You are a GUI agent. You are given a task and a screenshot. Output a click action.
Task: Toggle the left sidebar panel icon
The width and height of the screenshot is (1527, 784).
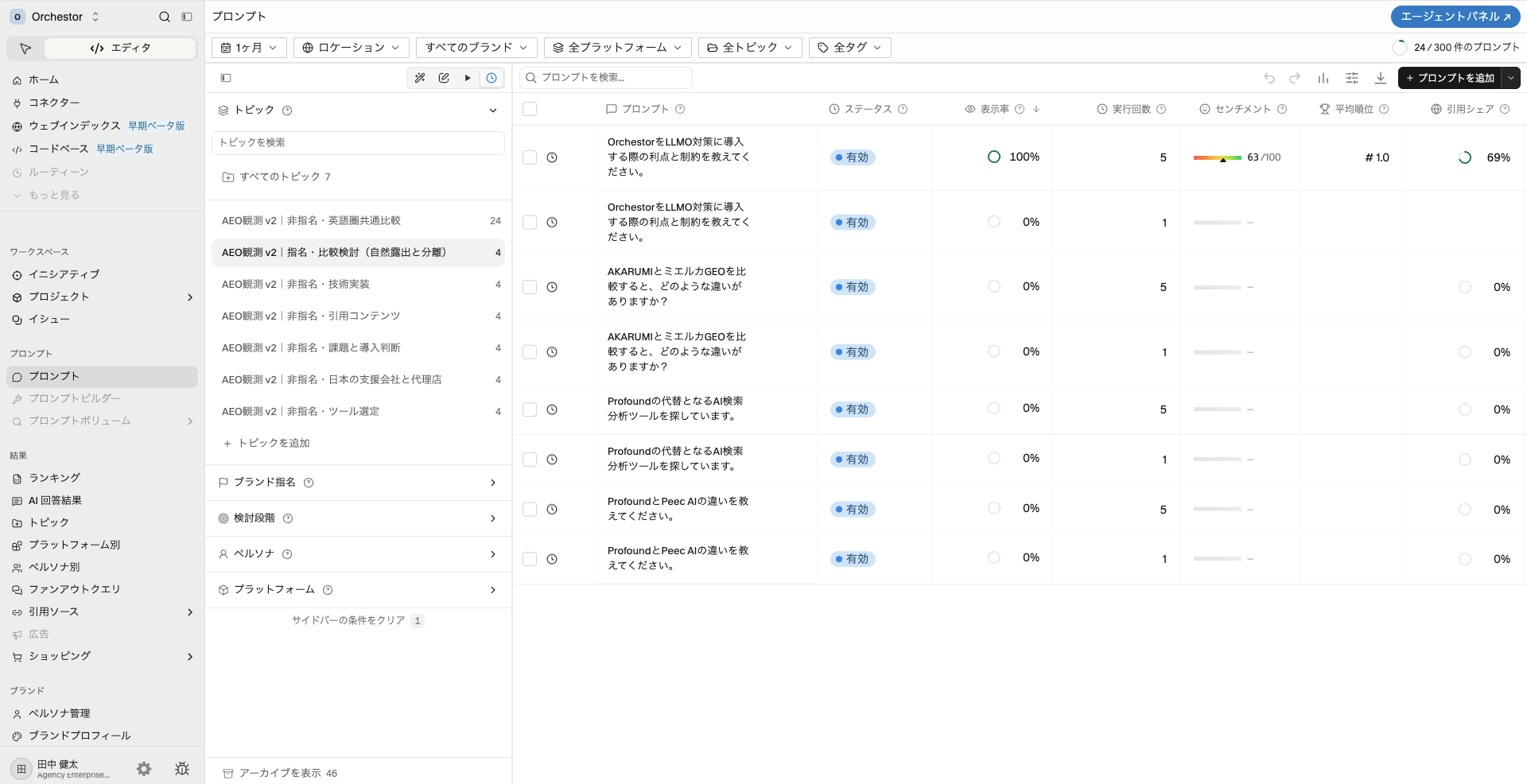tap(187, 17)
